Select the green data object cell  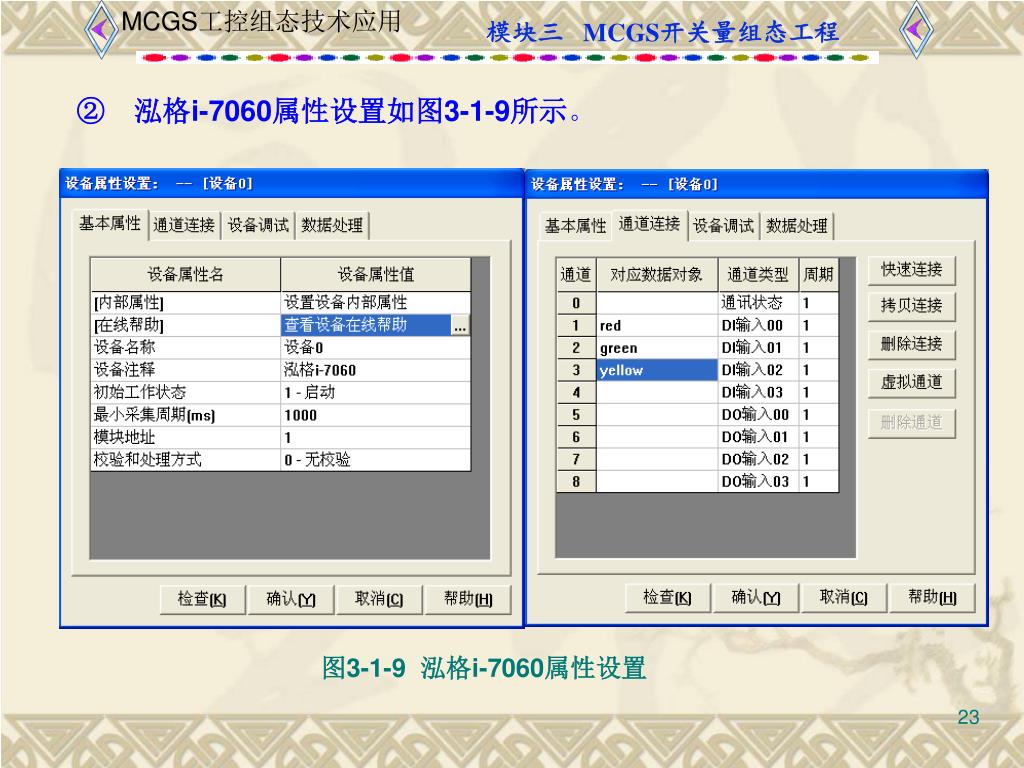tap(657, 348)
